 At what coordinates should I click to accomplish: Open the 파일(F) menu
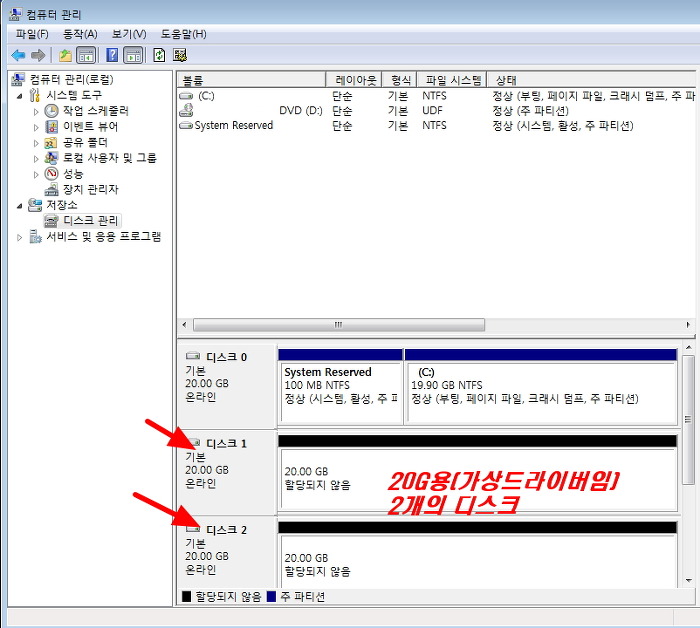[32, 34]
